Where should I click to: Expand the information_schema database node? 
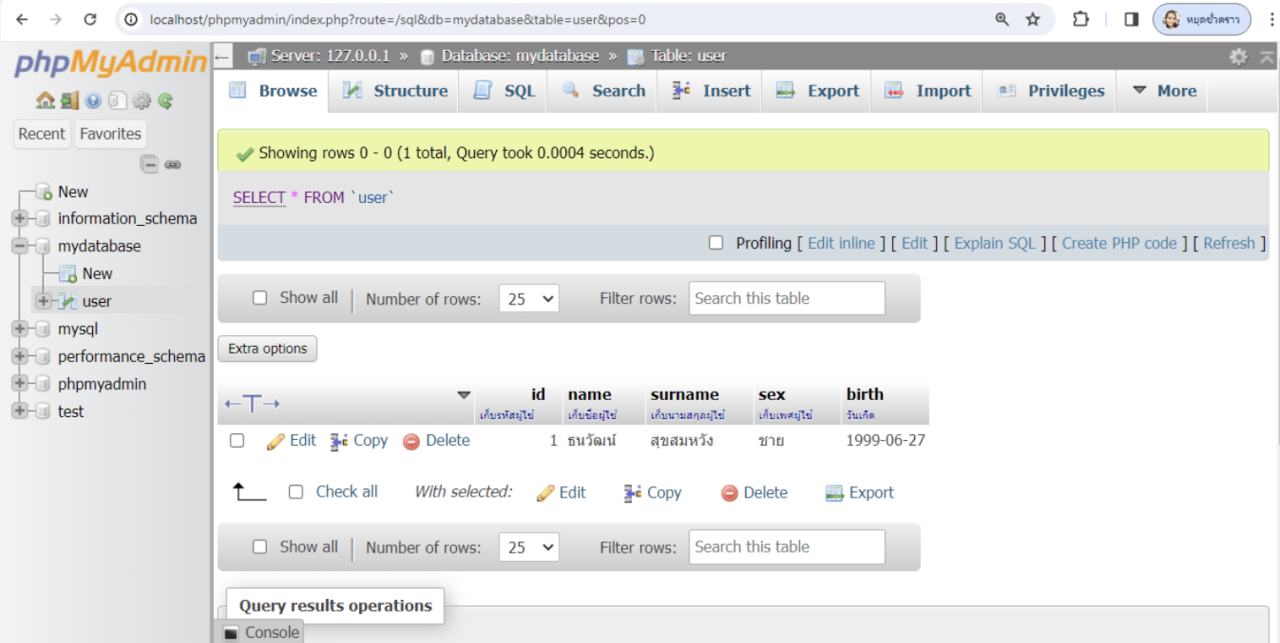point(20,219)
